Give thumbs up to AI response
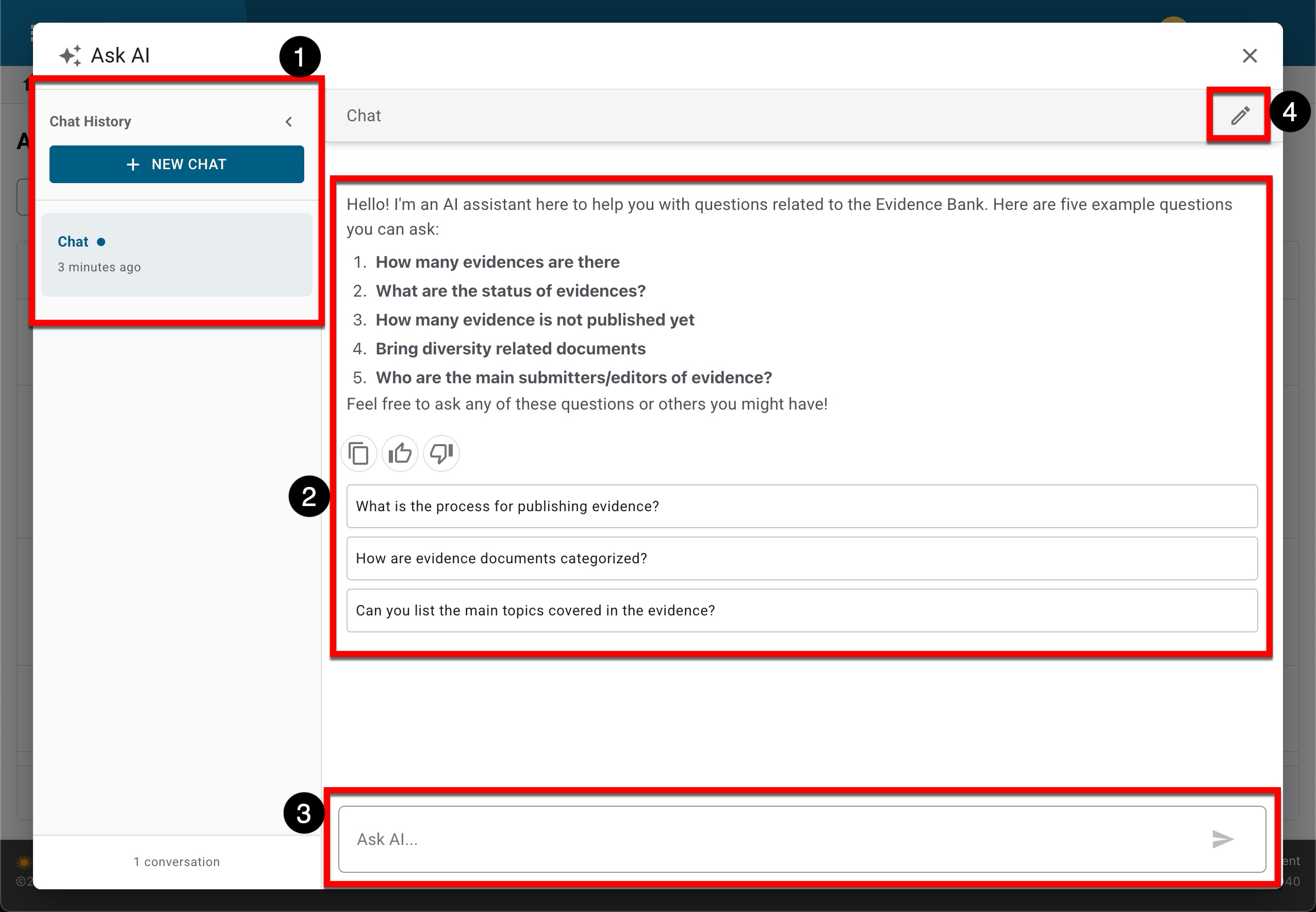 [x=400, y=454]
